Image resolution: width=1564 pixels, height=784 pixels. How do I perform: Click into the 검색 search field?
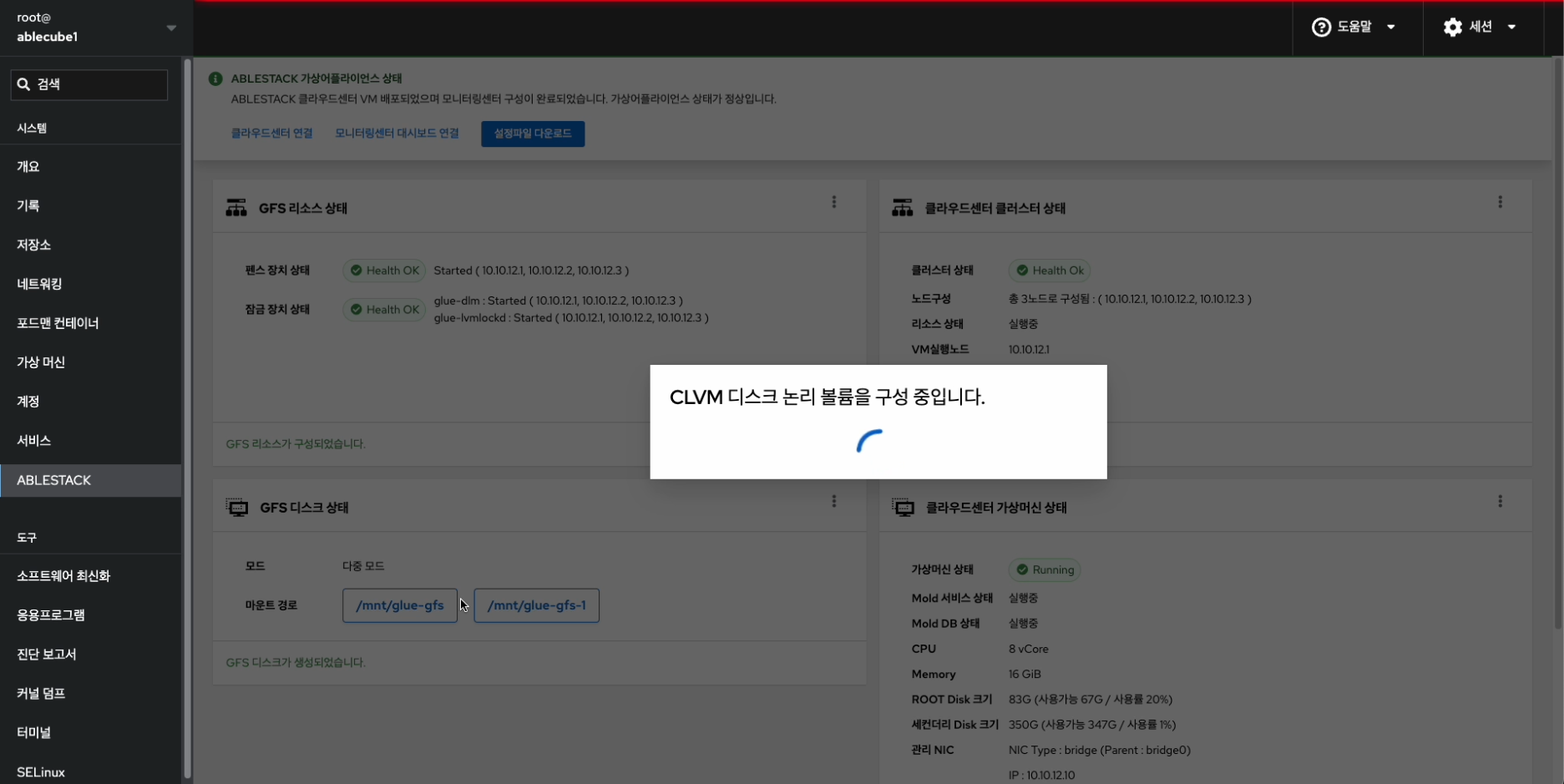click(89, 84)
